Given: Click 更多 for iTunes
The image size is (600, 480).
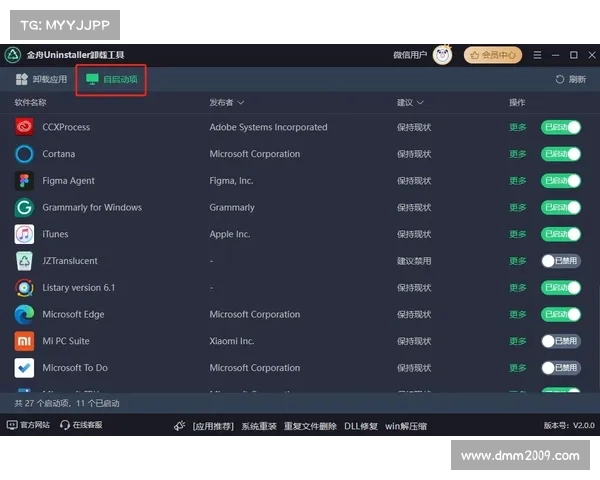Looking at the screenshot, I should [517, 234].
